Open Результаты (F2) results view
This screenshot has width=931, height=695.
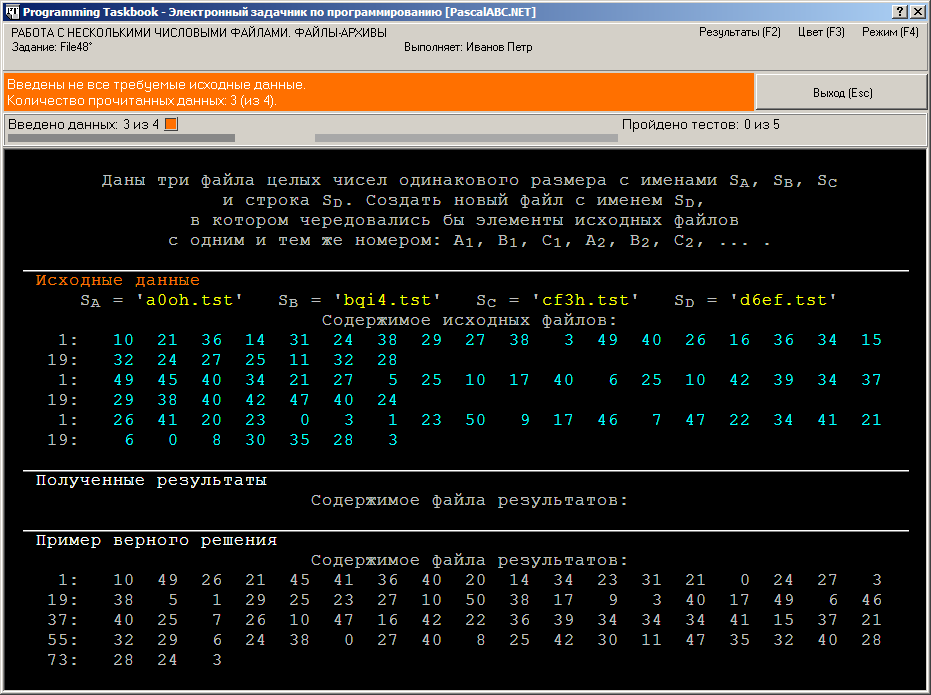[739, 32]
